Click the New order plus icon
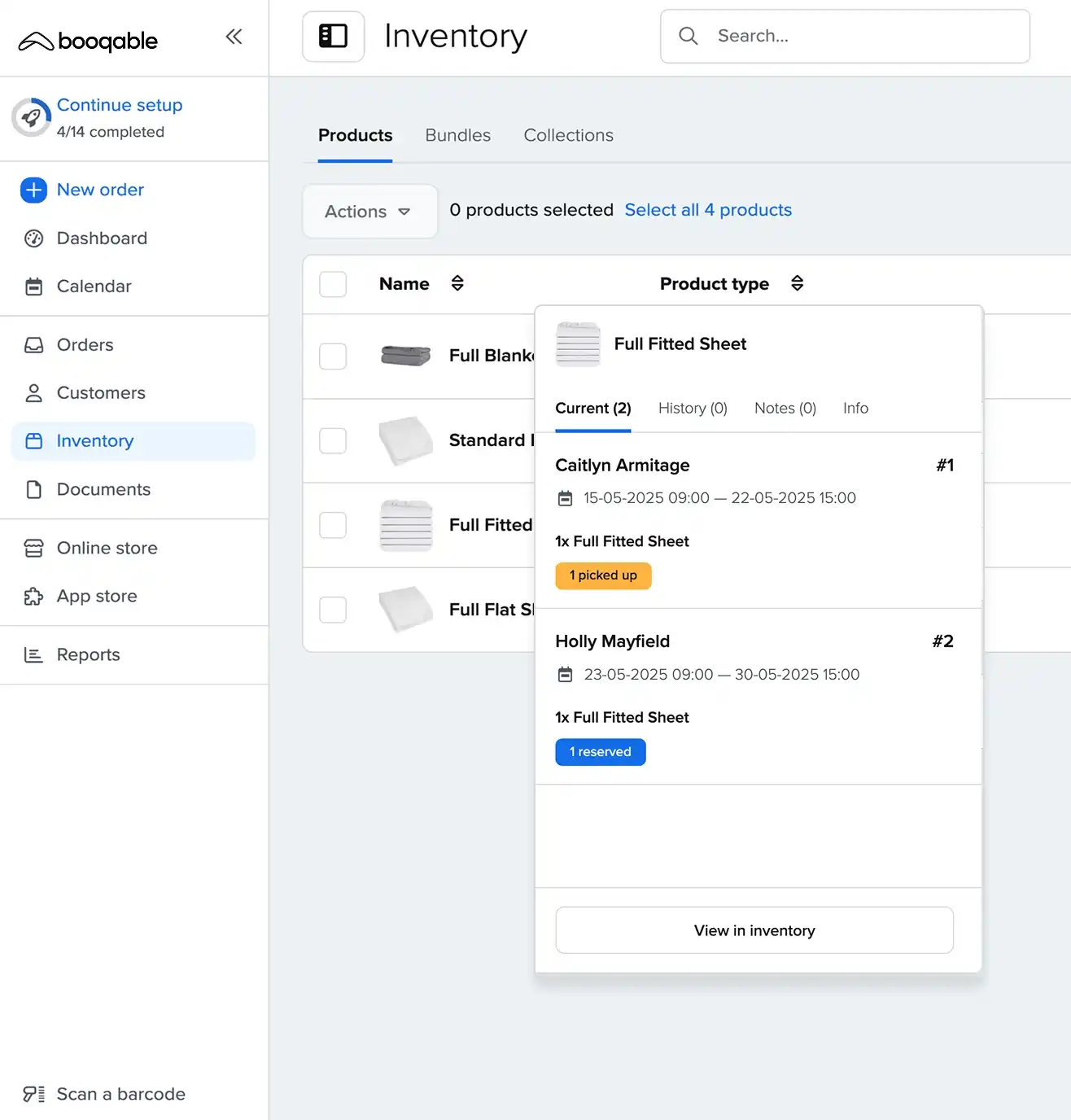Screen dimensions: 1071x1120 point(33,190)
